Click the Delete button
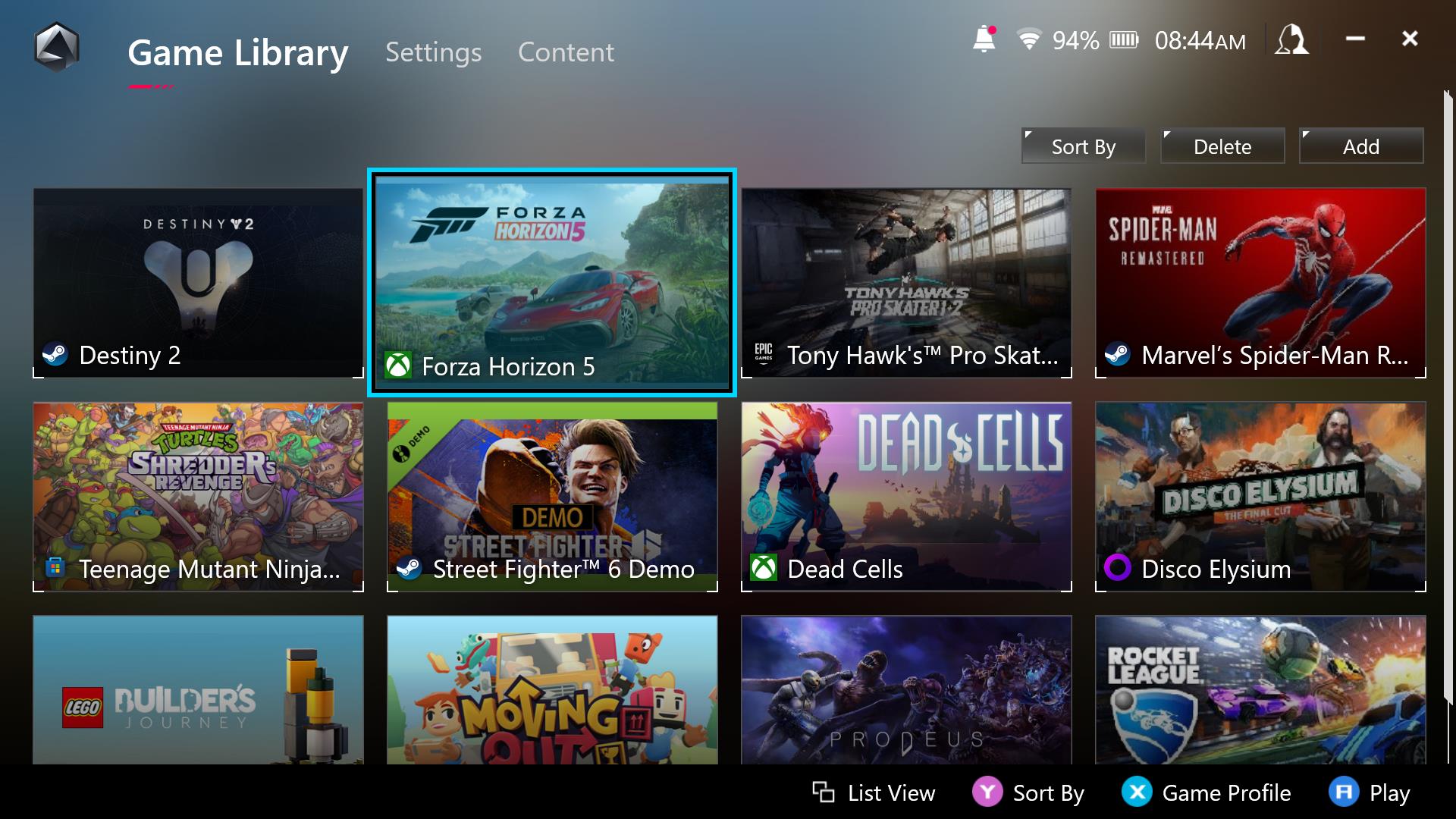Screen dimensions: 1456x819 1223,146
